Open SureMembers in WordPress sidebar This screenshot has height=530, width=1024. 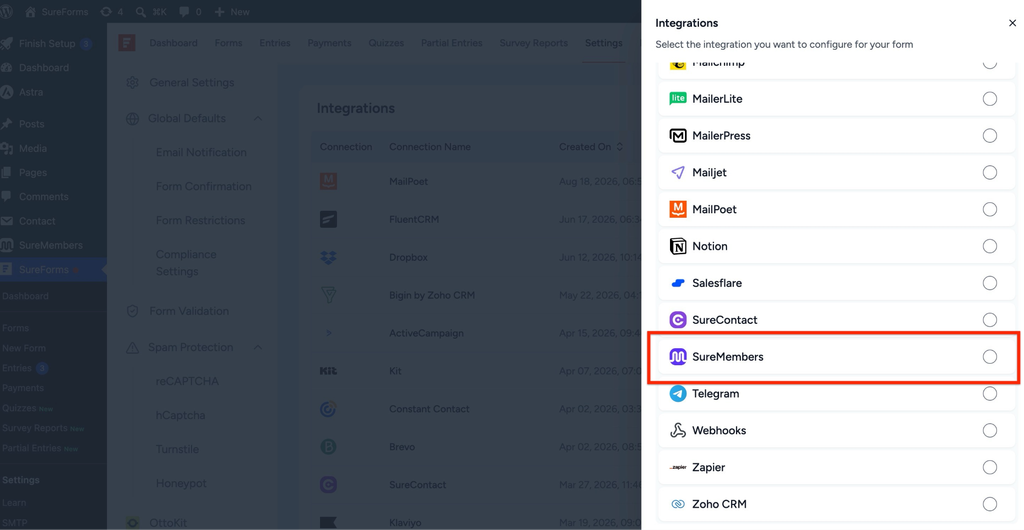pos(51,245)
